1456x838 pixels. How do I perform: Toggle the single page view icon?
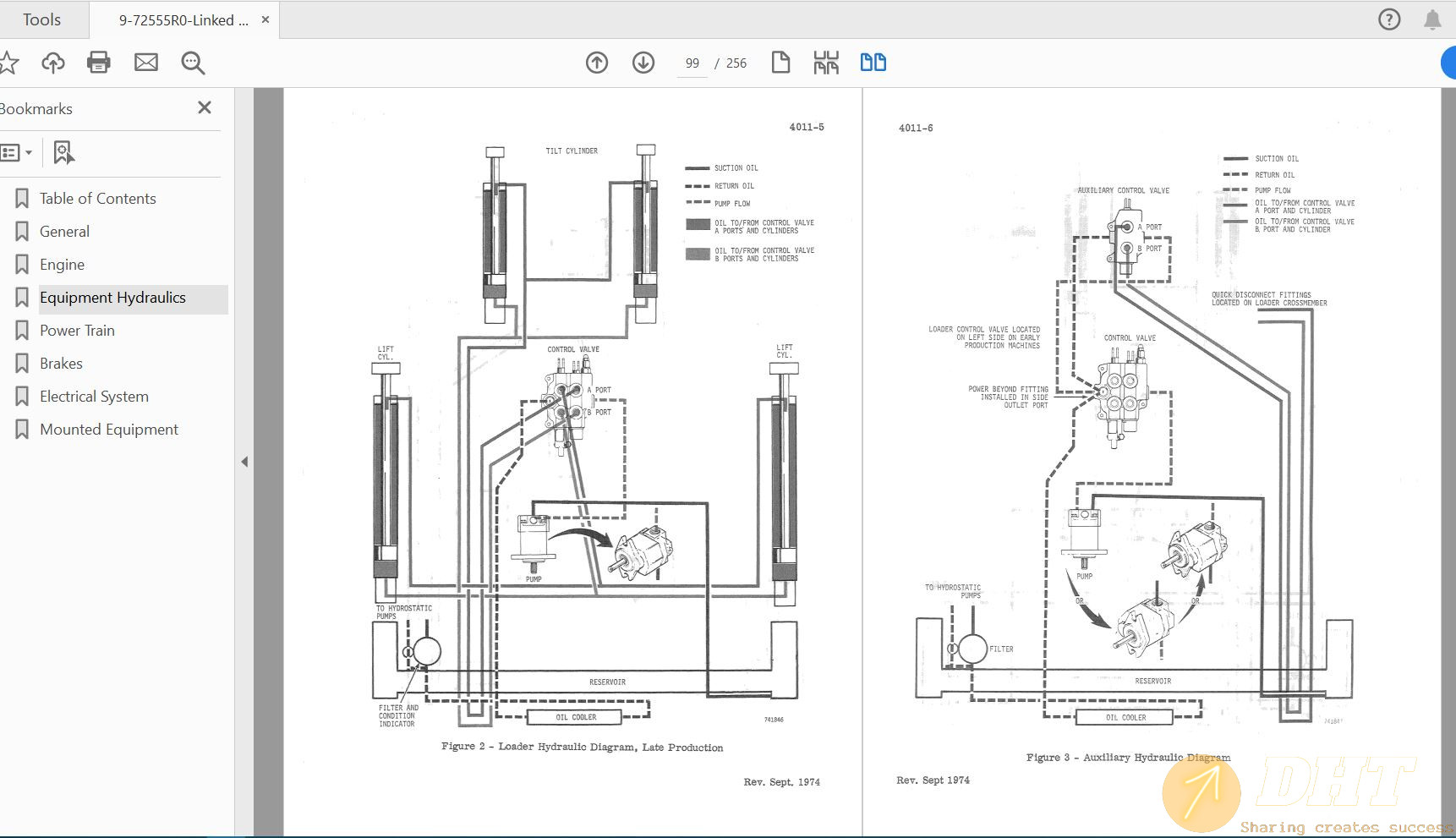click(x=780, y=63)
